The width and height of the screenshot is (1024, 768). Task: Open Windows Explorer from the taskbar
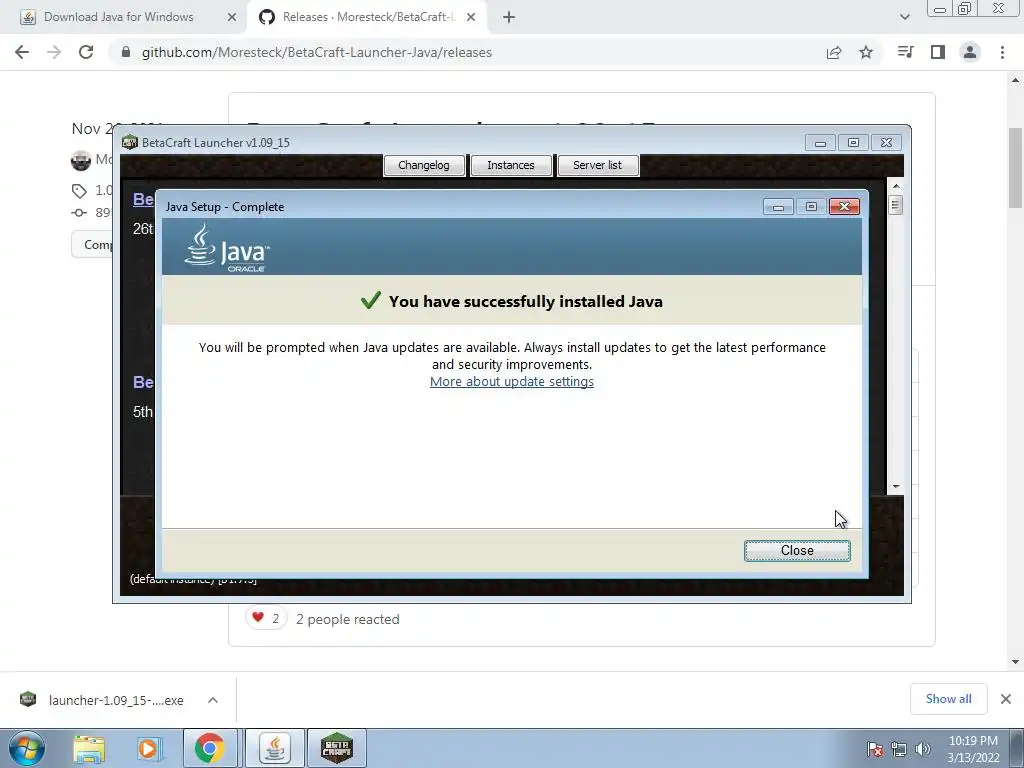tap(89, 748)
